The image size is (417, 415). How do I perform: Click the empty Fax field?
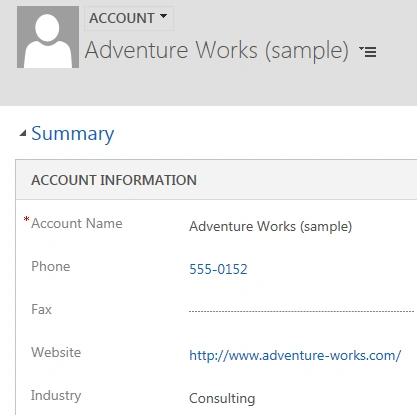click(301, 311)
